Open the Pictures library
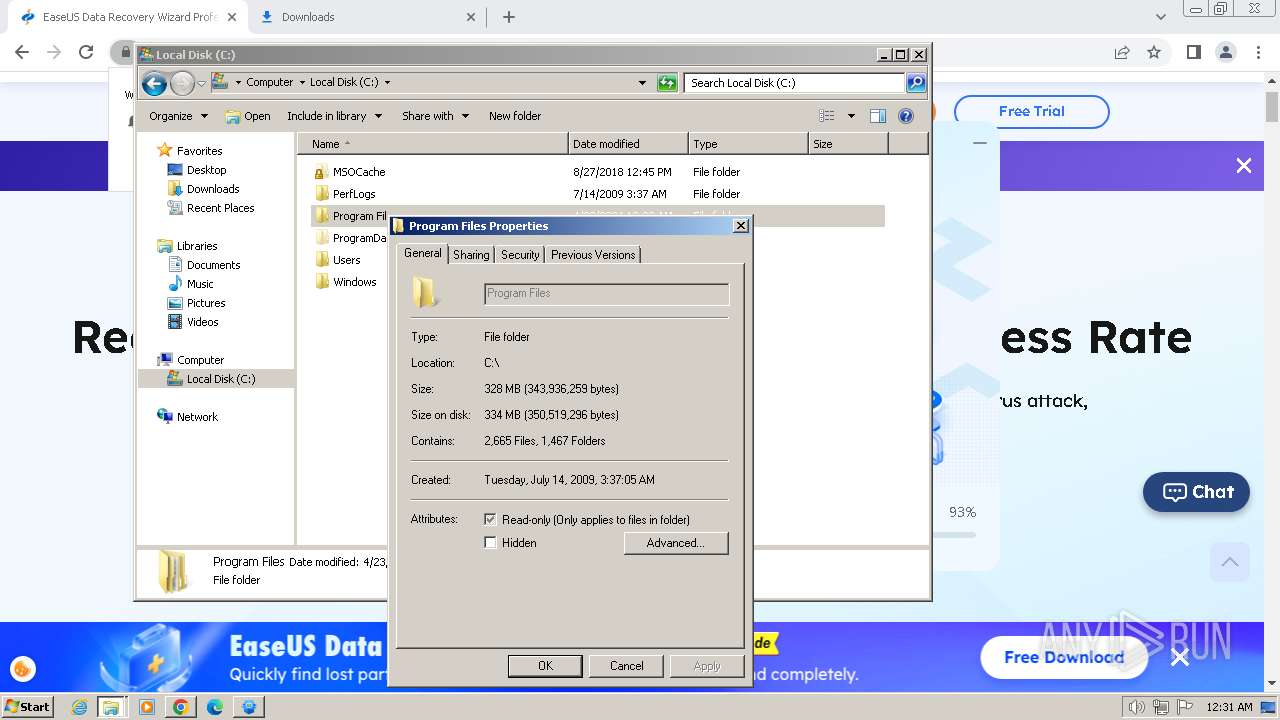Screen dimensions: 1280x720 coord(206,303)
